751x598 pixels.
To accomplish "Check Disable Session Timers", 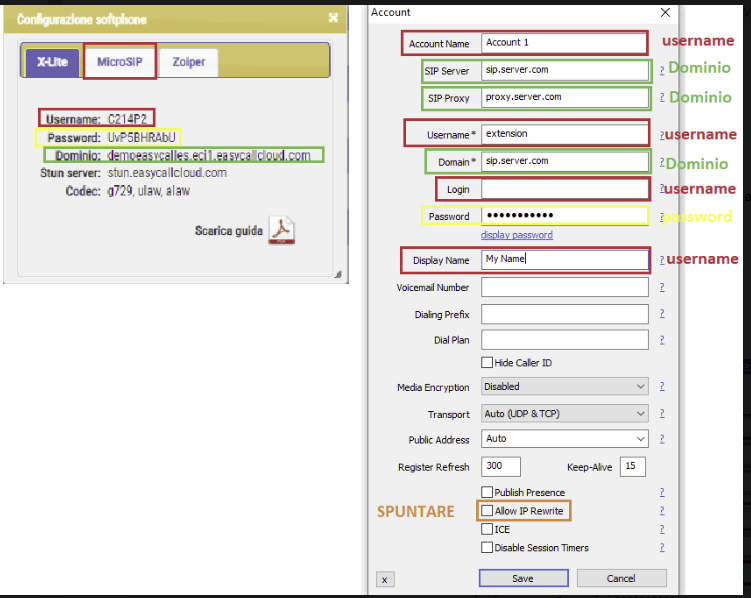I will tap(487, 547).
